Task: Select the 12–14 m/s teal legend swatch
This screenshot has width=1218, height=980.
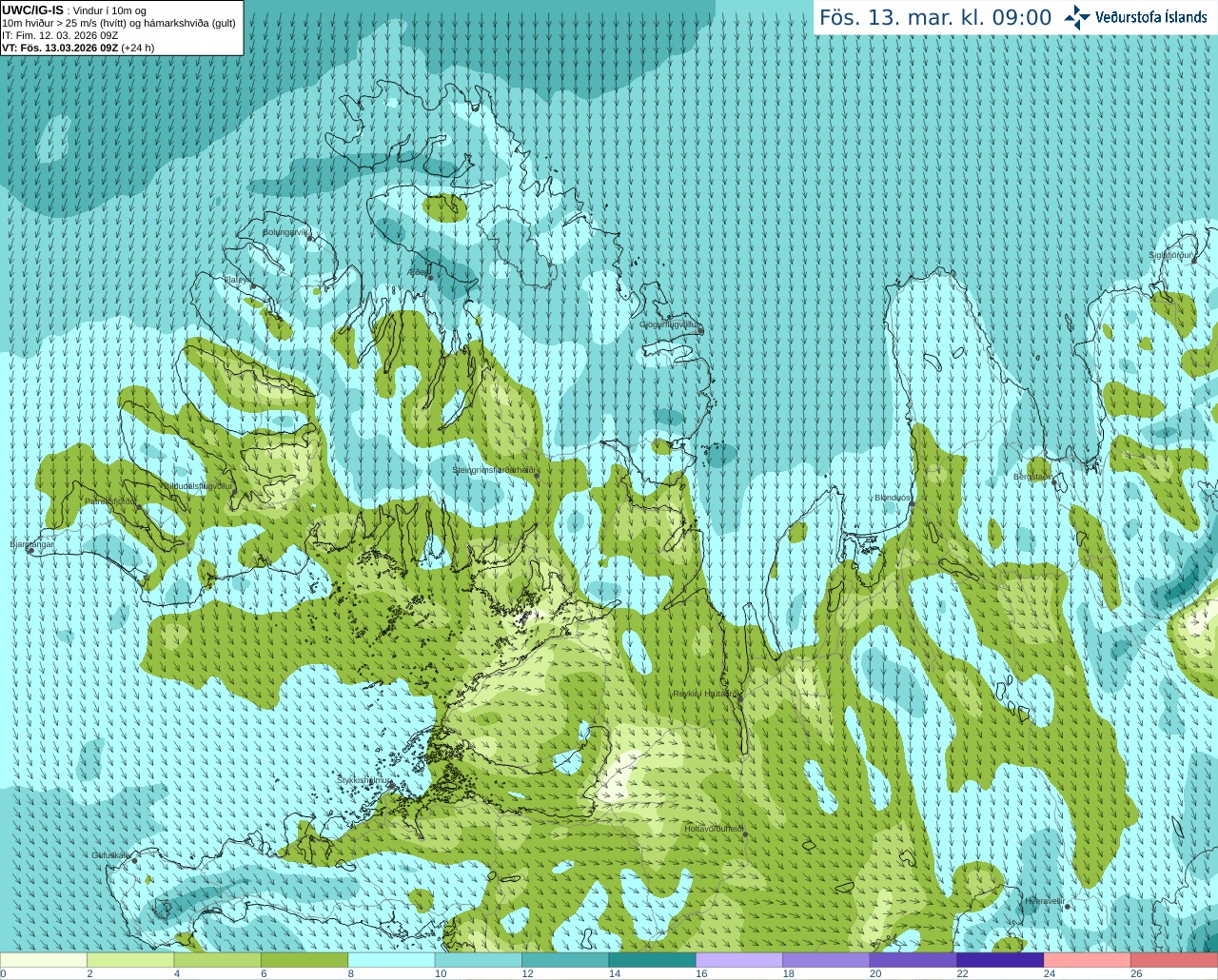Action: click(565, 960)
